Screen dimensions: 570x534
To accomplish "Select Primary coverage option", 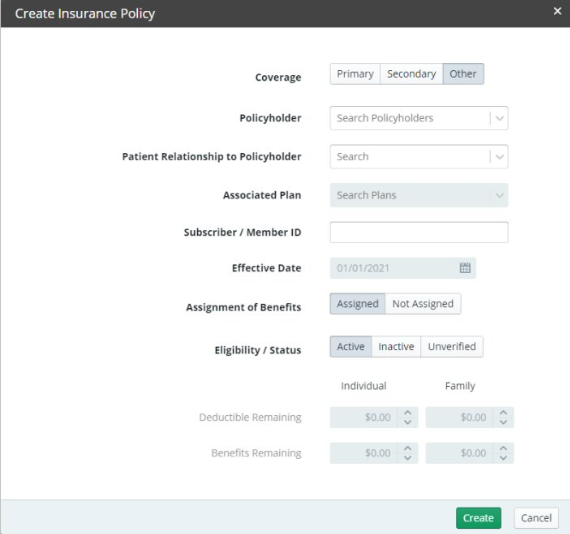I will 355,74.
